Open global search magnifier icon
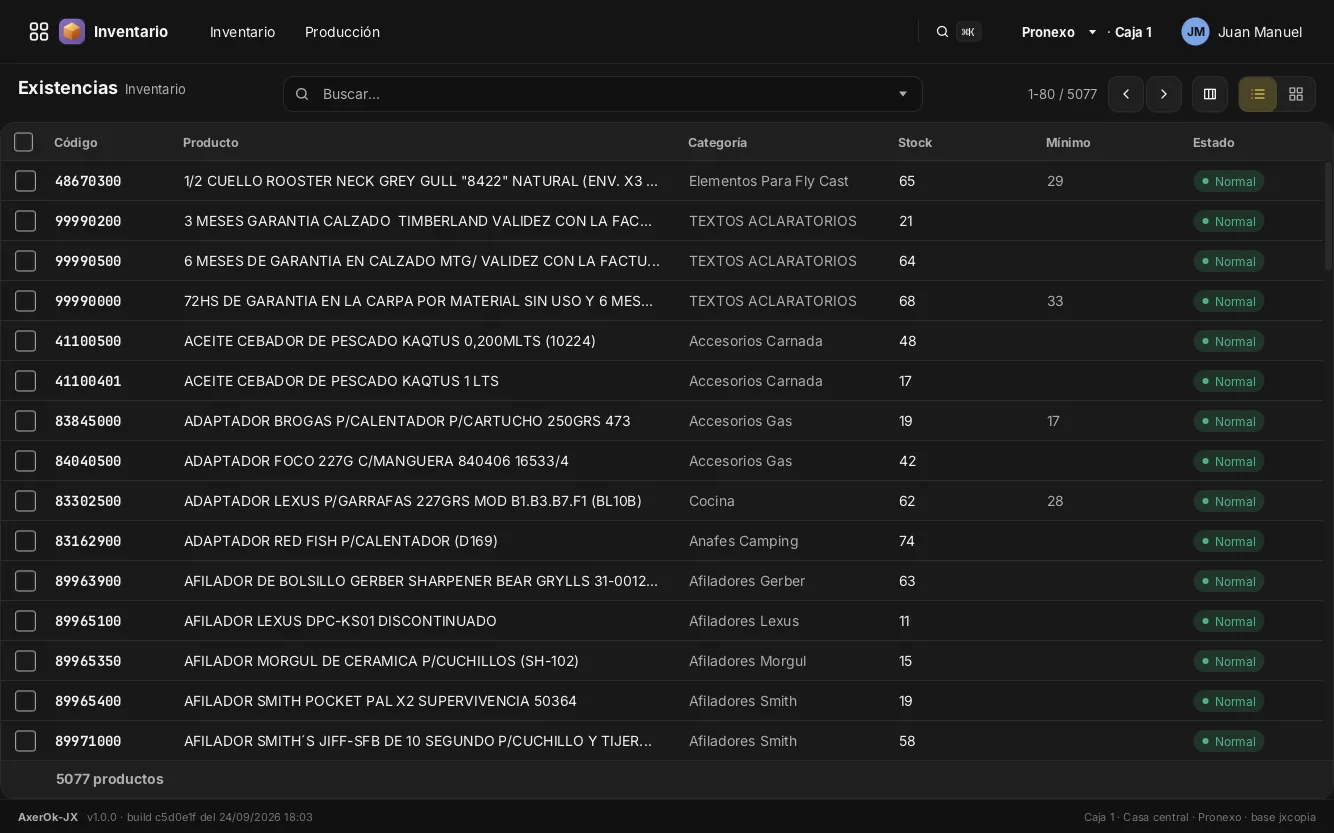Viewport: 1334px width, 833px height. [942, 32]
